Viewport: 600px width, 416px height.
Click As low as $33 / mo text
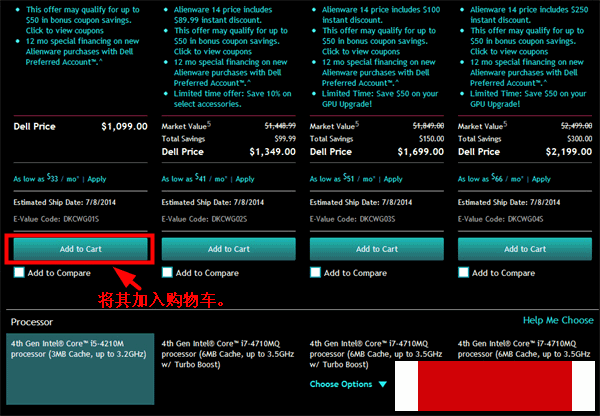click(46, 178)
